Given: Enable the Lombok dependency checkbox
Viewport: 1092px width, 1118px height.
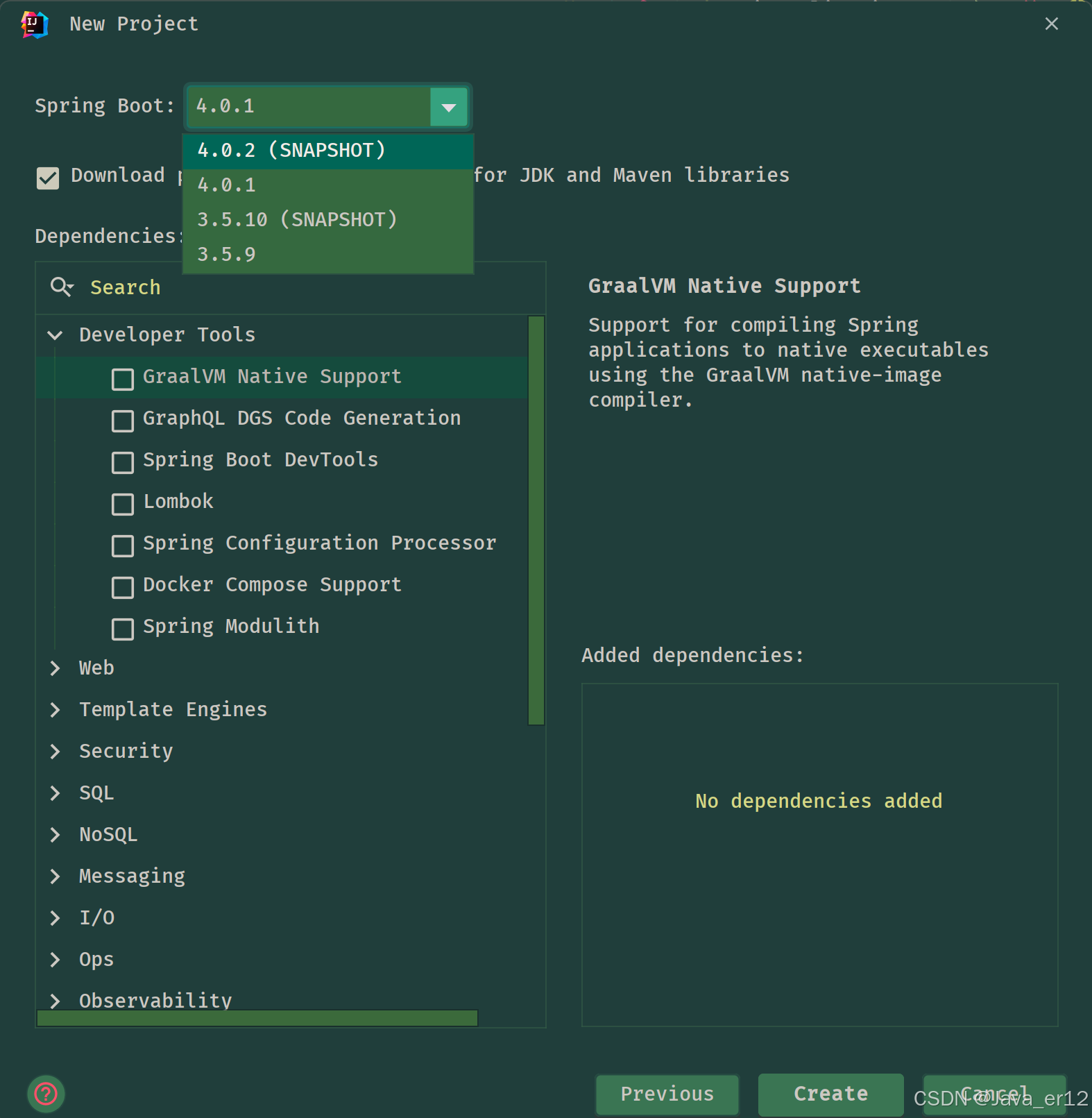Looking at the screenshot, I should click(x=123, y=504).
